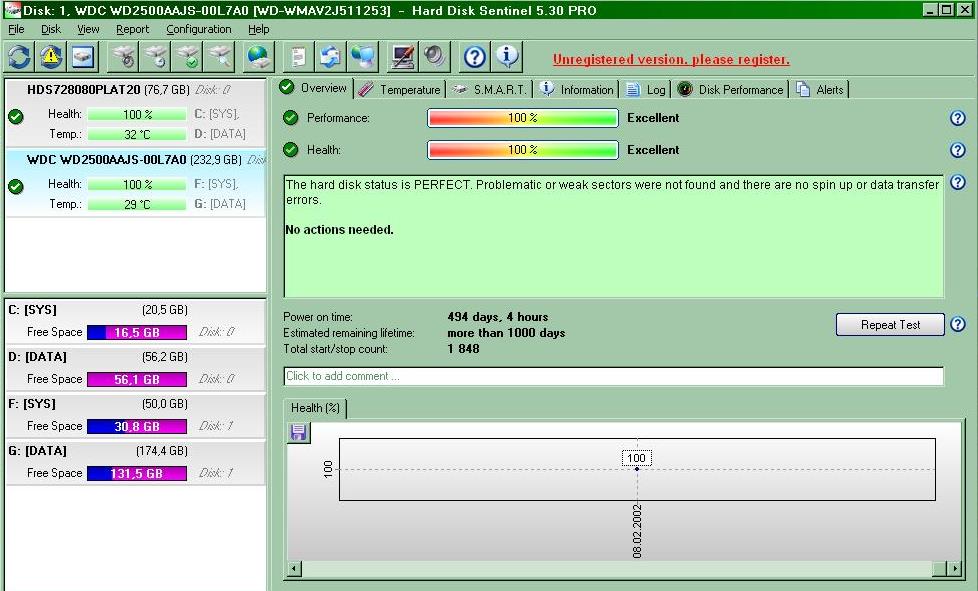
Task: Open the Report menu
Action: (x=132, y=29)
